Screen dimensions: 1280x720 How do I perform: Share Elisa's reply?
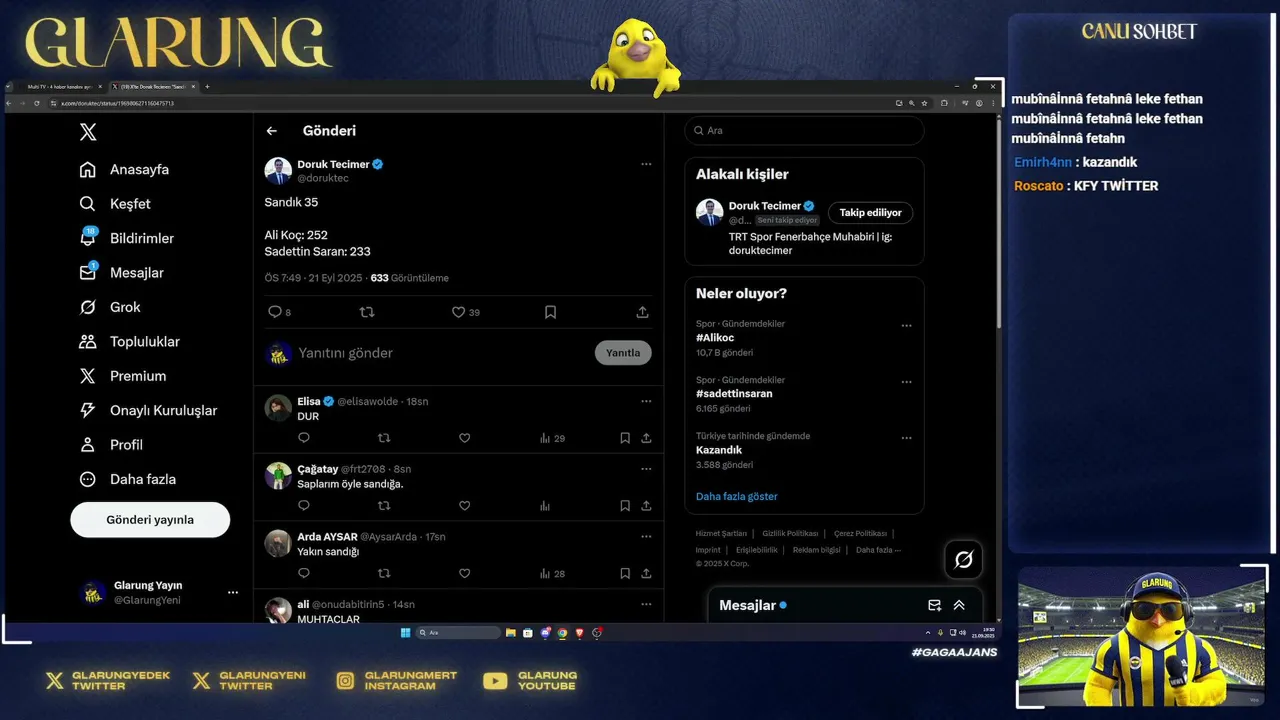tap(646, 438)
